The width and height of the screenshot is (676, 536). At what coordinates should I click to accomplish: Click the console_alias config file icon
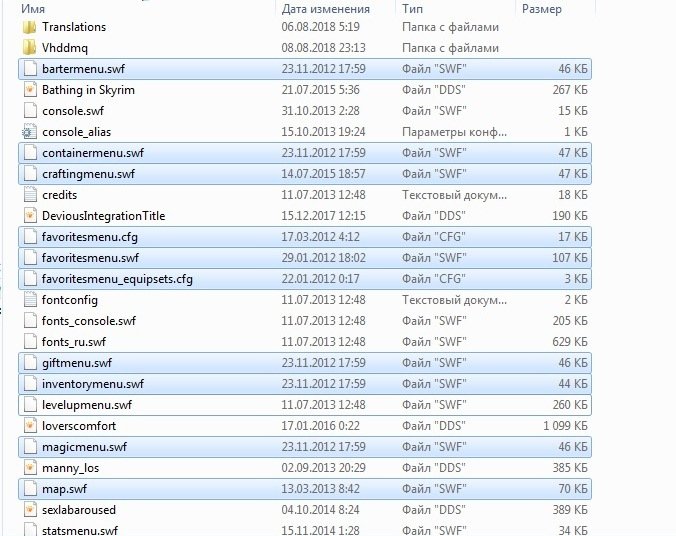(29, 132)
